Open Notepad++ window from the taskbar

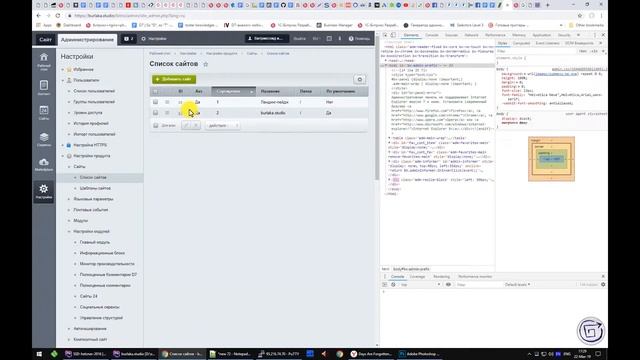coord(230,354)
